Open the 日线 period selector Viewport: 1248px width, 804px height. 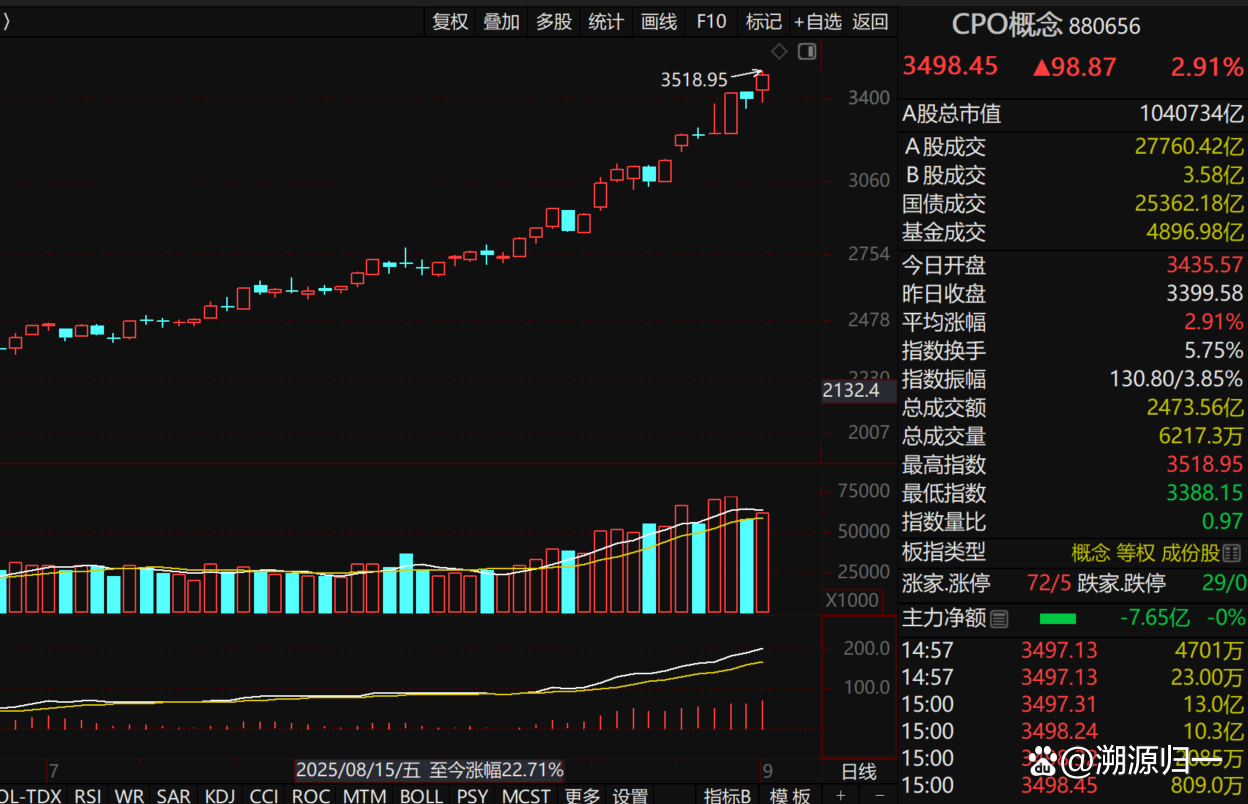[x=858, y=771]
